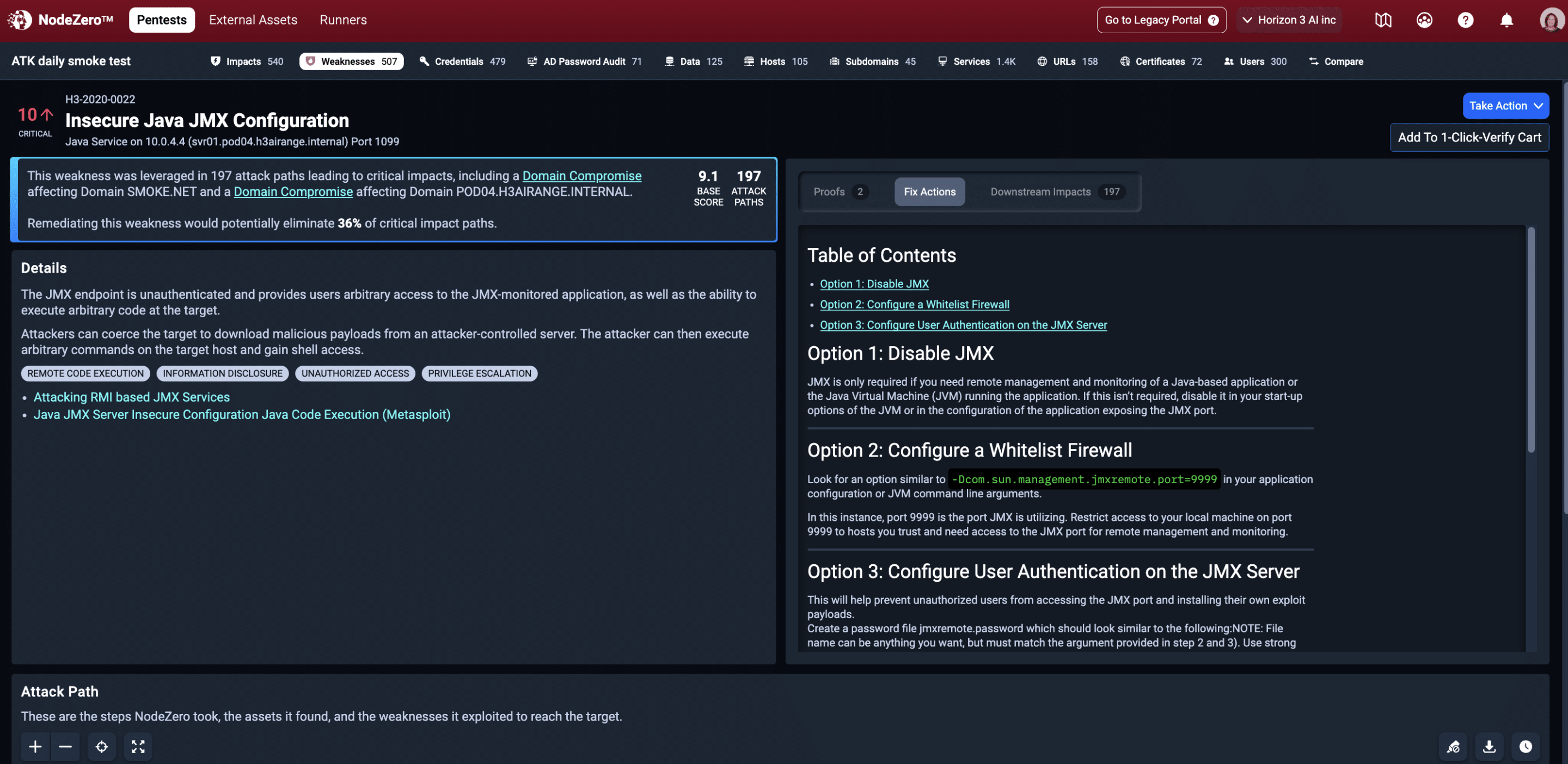Zoom in on the attack path graph
This screenshot has width=1568, height=764.
coord(35,747)
